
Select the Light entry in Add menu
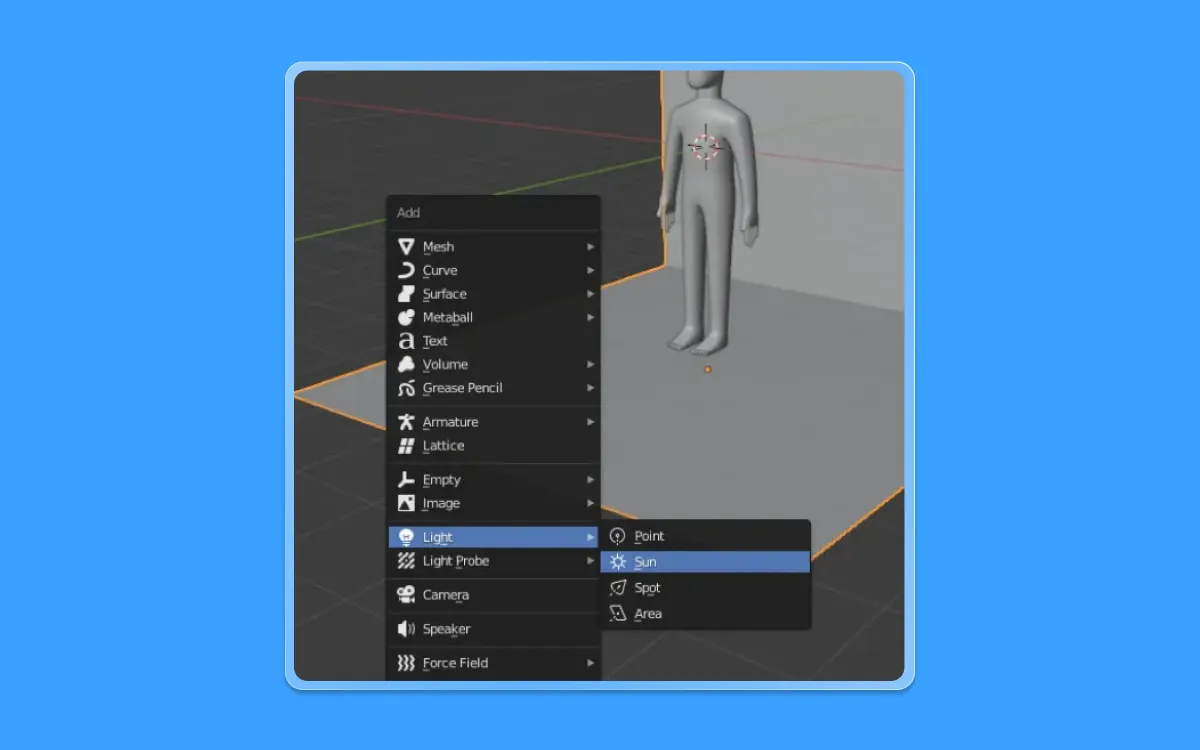tap(494, 537)
